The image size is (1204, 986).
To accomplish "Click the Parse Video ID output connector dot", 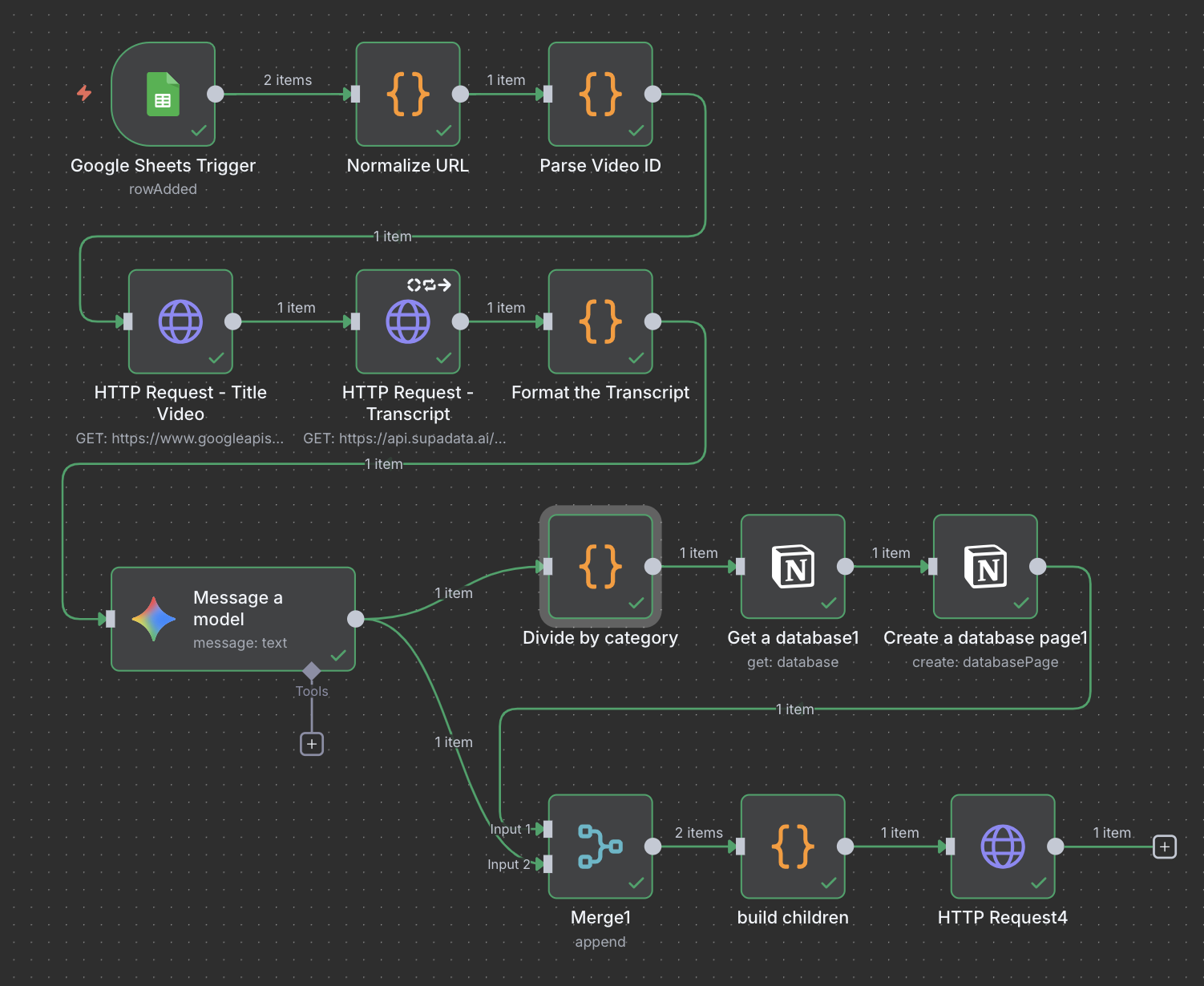I will pyautogui.click(x=653, y=94).
